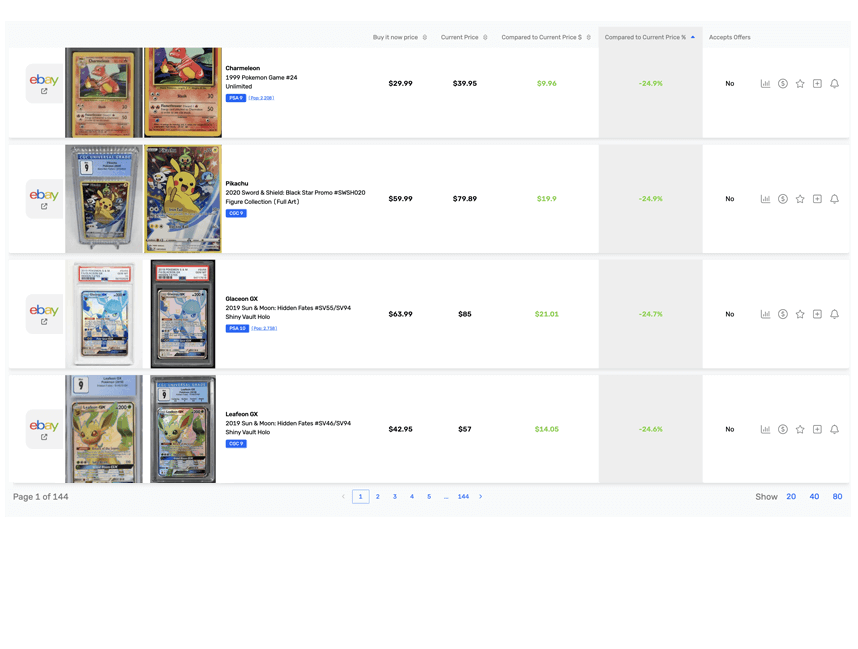The width and height of the screenshot is (858, 649).
Task: Open price chart icon for Glaceon GX row
Action: (x=765, y=314)
